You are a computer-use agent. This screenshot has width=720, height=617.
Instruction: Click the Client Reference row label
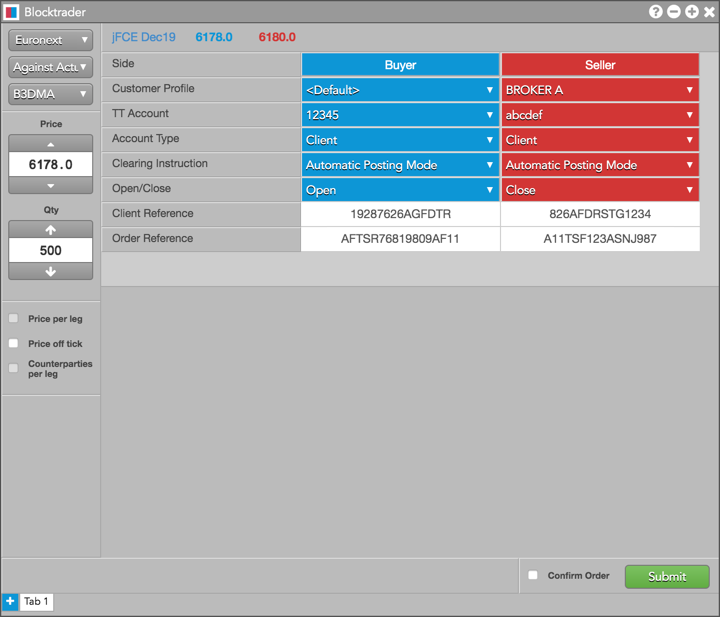(152, 213)
